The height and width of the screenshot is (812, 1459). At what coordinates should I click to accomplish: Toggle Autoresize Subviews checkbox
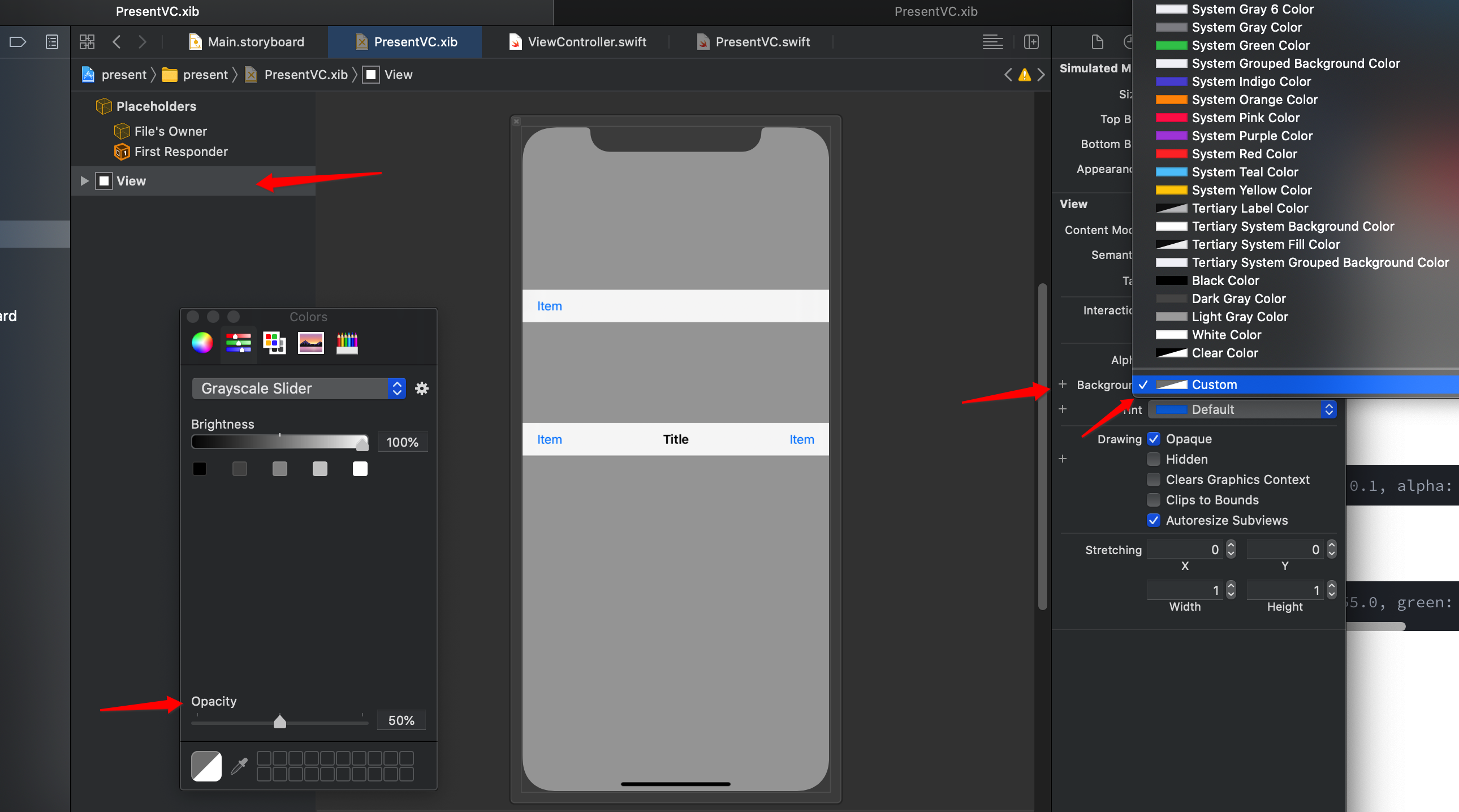1153,520
